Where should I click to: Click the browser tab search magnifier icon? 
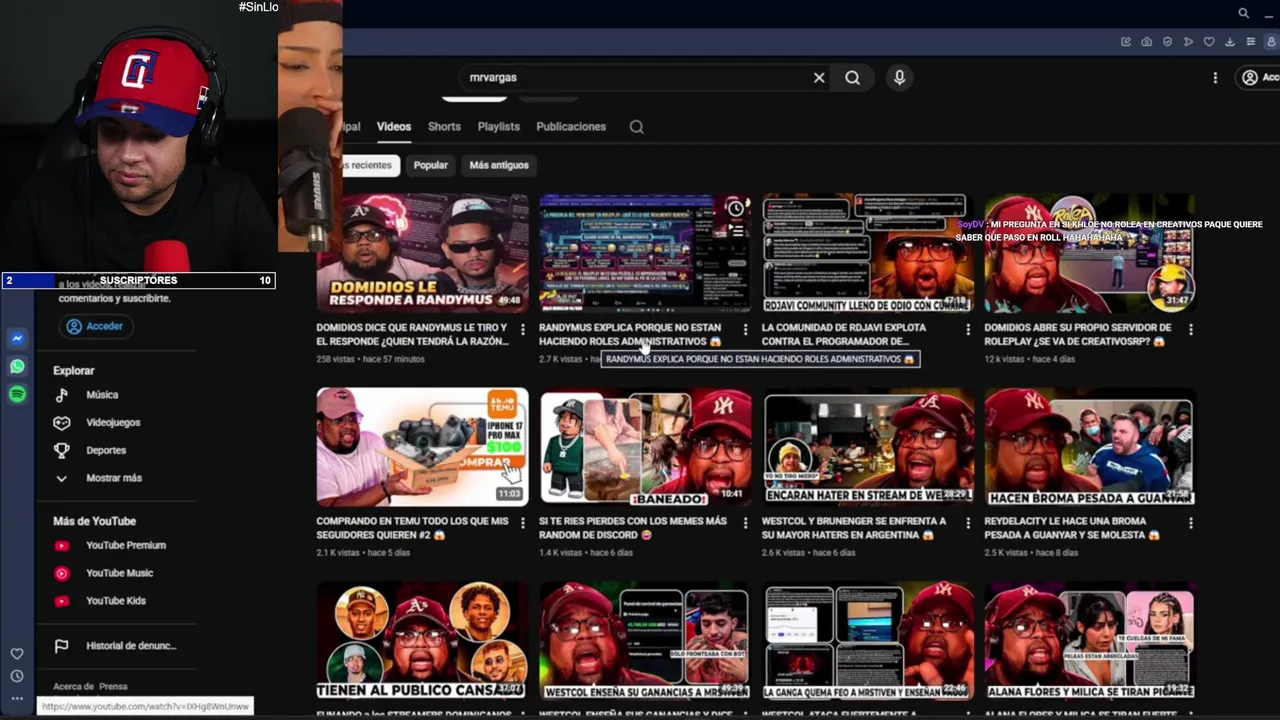(1243, 13)
